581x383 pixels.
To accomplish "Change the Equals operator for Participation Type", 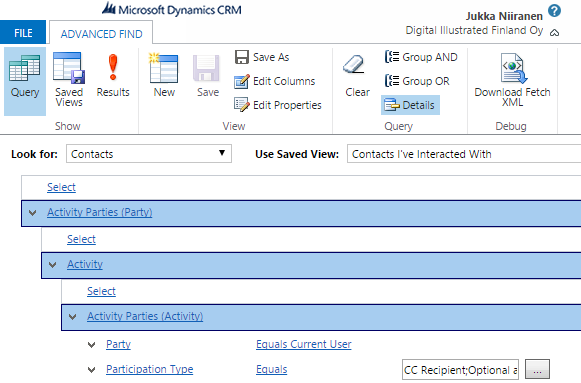I will click(272, 369).
